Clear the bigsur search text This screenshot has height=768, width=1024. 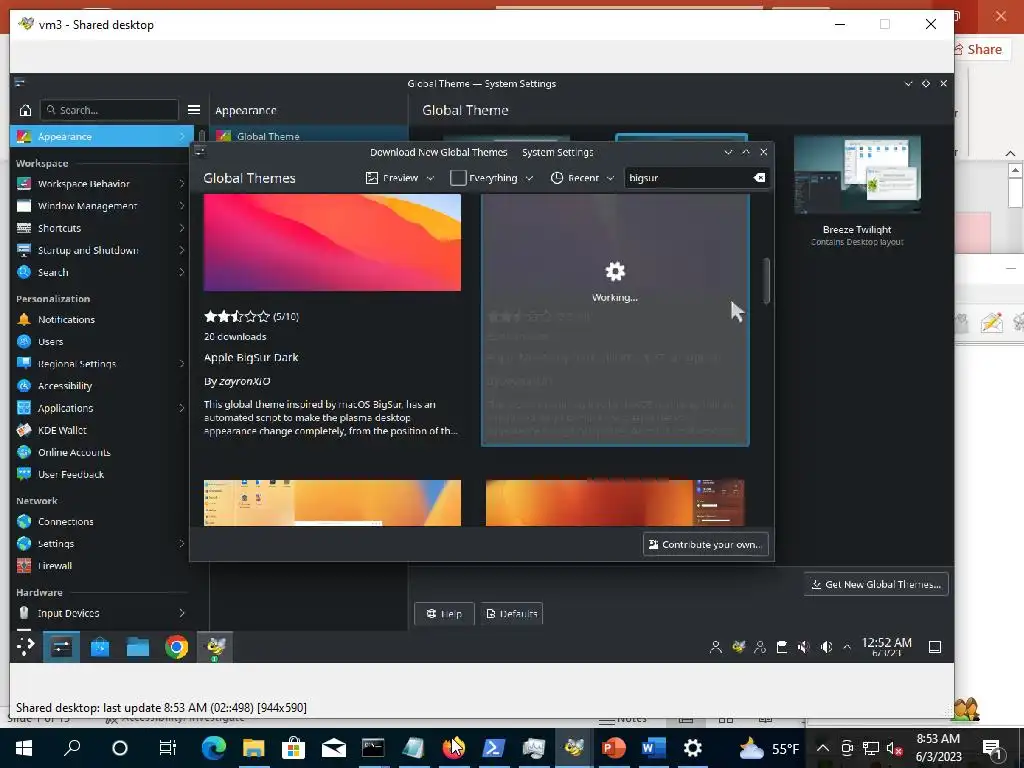[x=759, y=178]
